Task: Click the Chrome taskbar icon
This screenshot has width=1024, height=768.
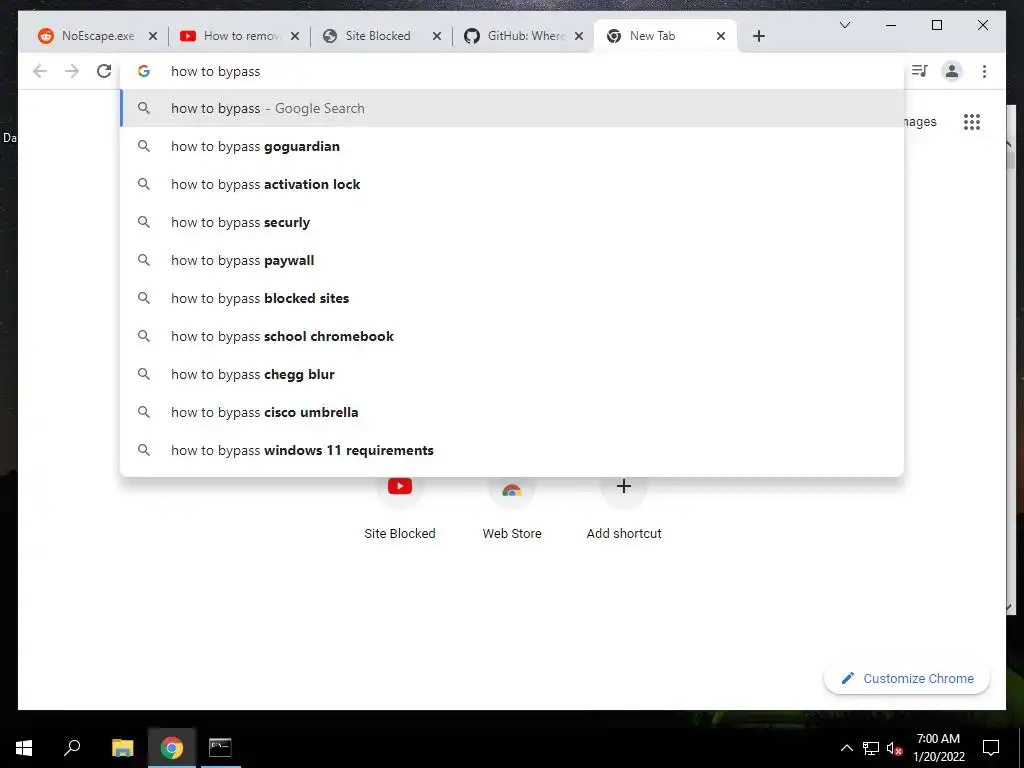Action: (x=172, y=748)
